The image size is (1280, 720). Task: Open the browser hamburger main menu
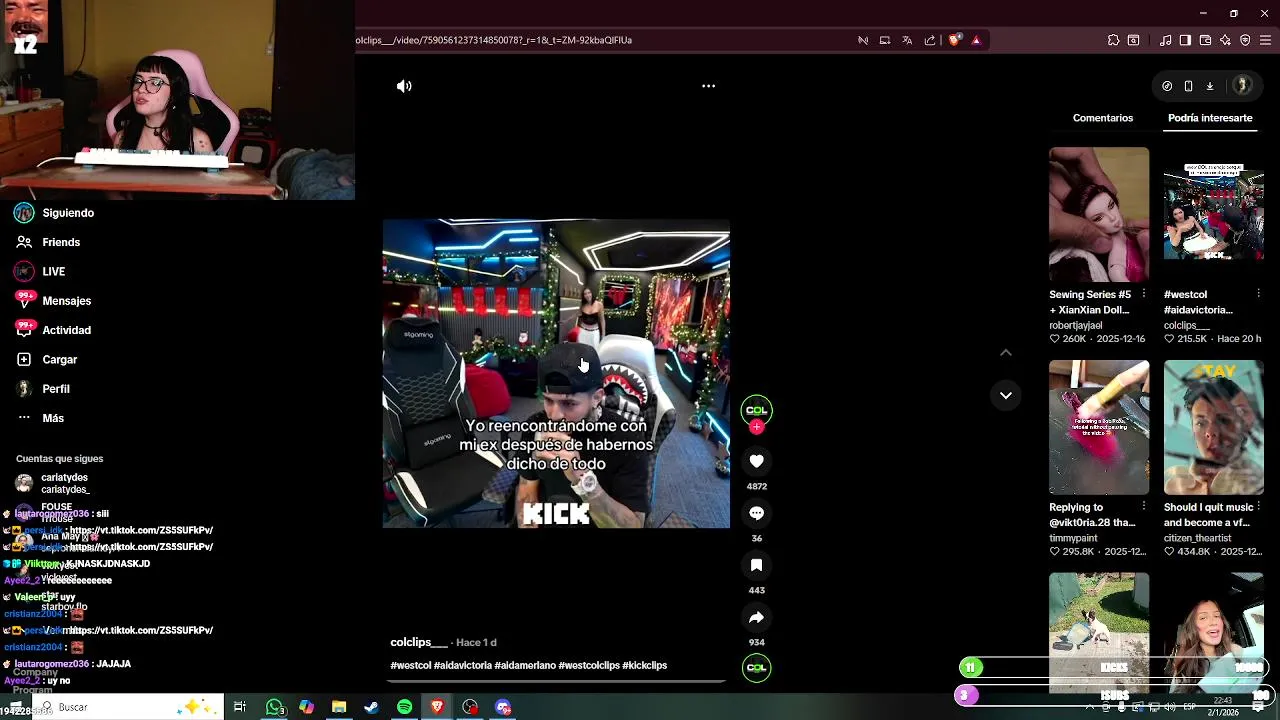pyautogui.click(x=1265, y=40)
